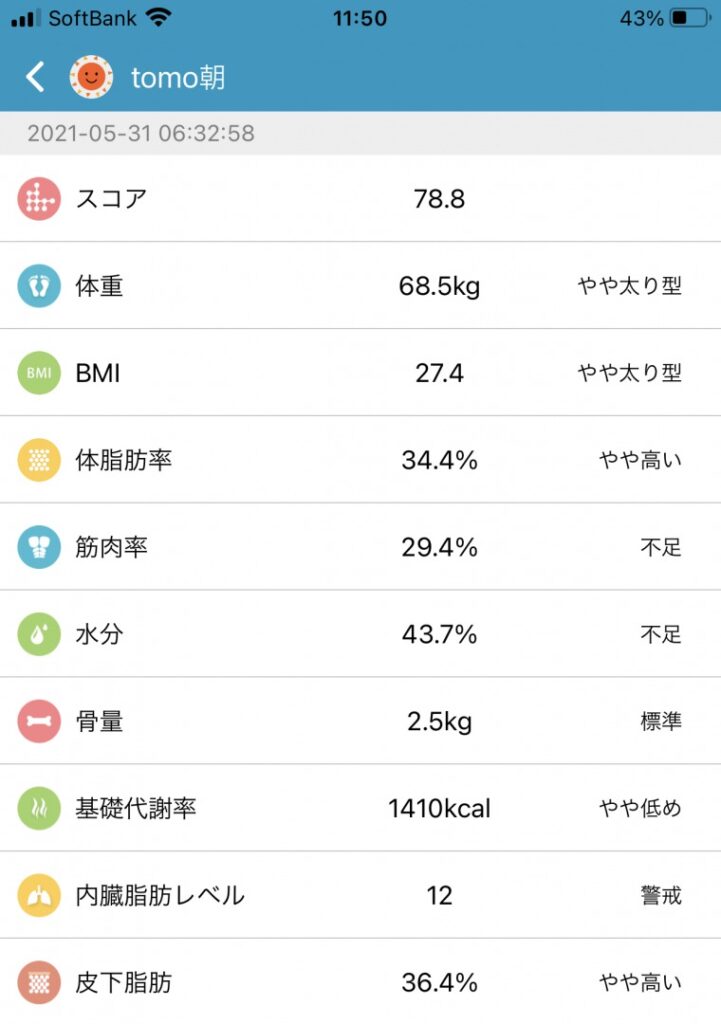
Task: Open the 基礎代謝率 1410kcal value
Action: 440,808
